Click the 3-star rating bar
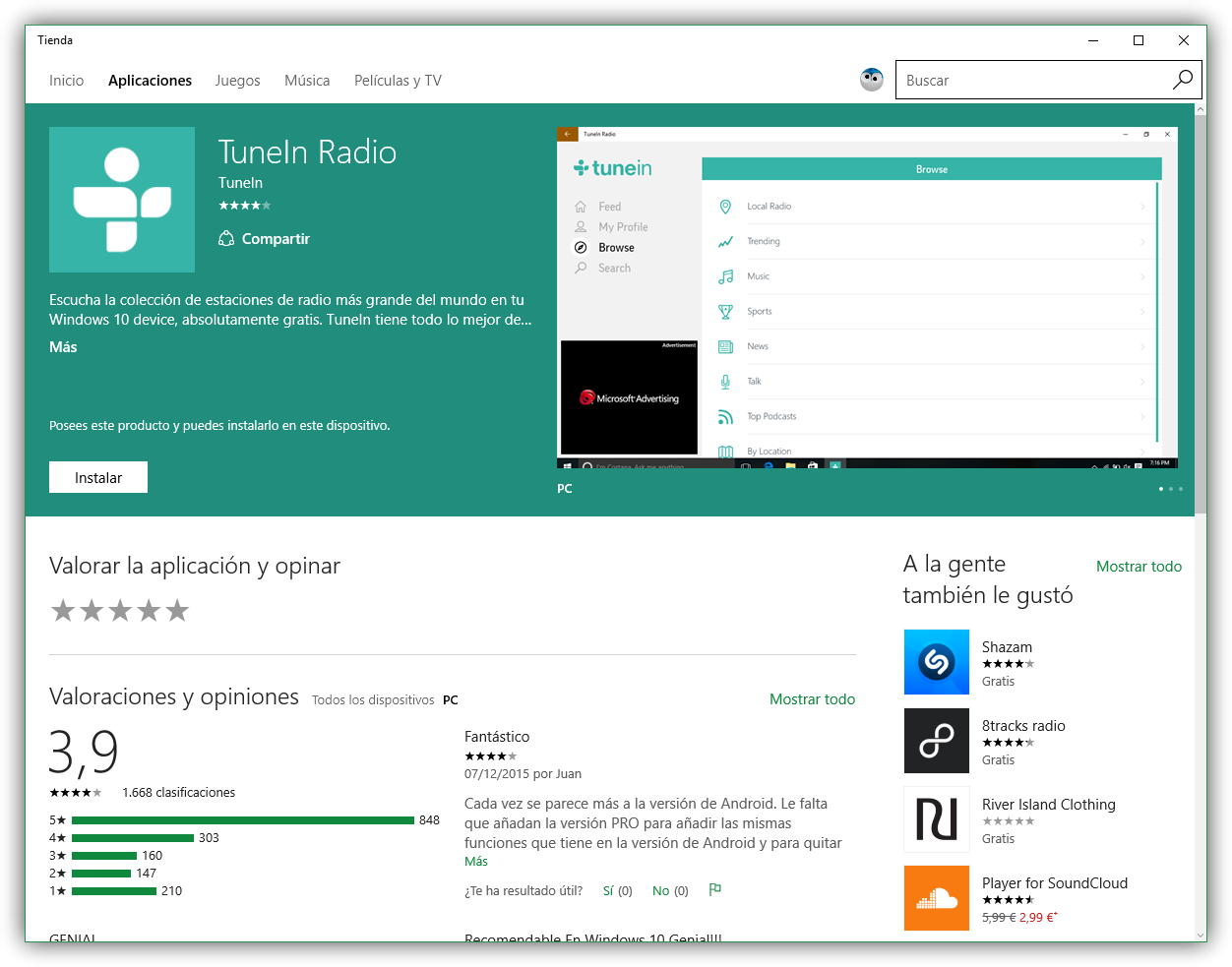1232x967 pixels. coord(104,856)
